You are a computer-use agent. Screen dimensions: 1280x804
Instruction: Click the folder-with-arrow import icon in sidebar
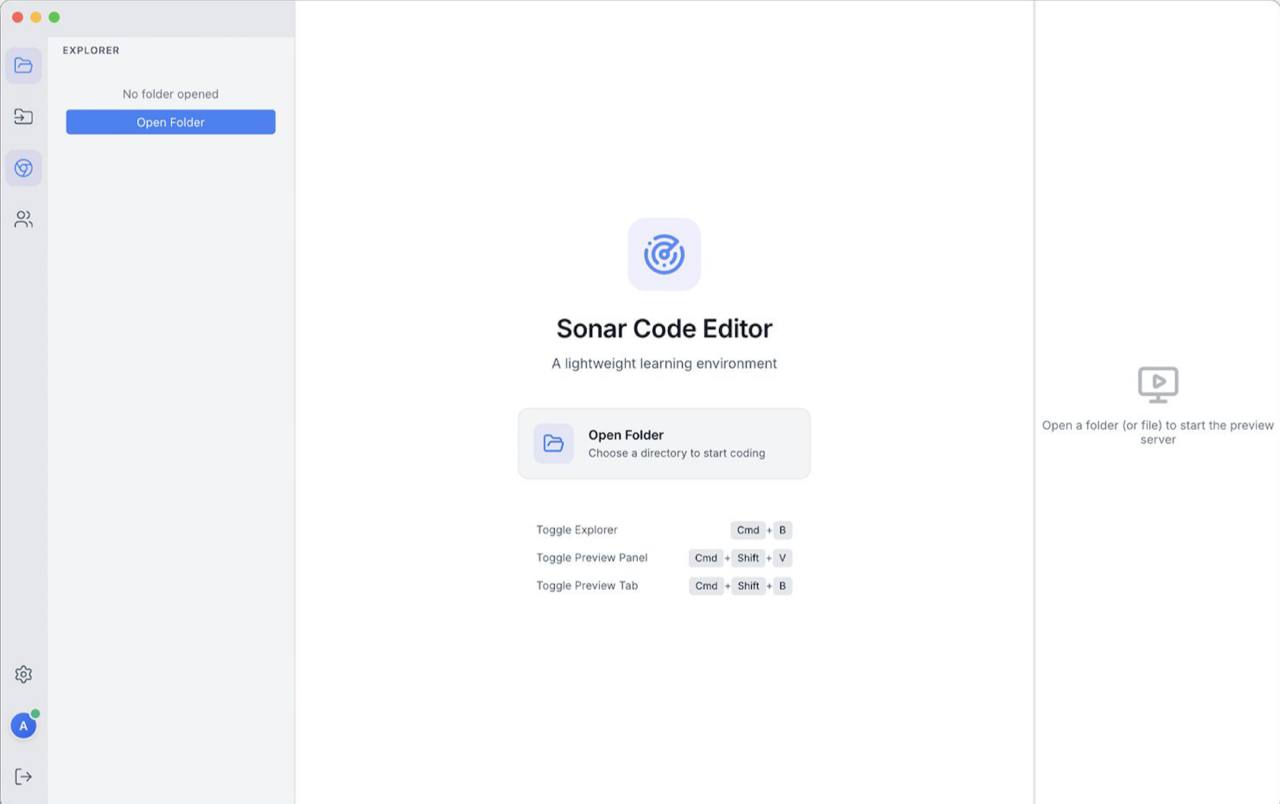(x=23, y=117)
